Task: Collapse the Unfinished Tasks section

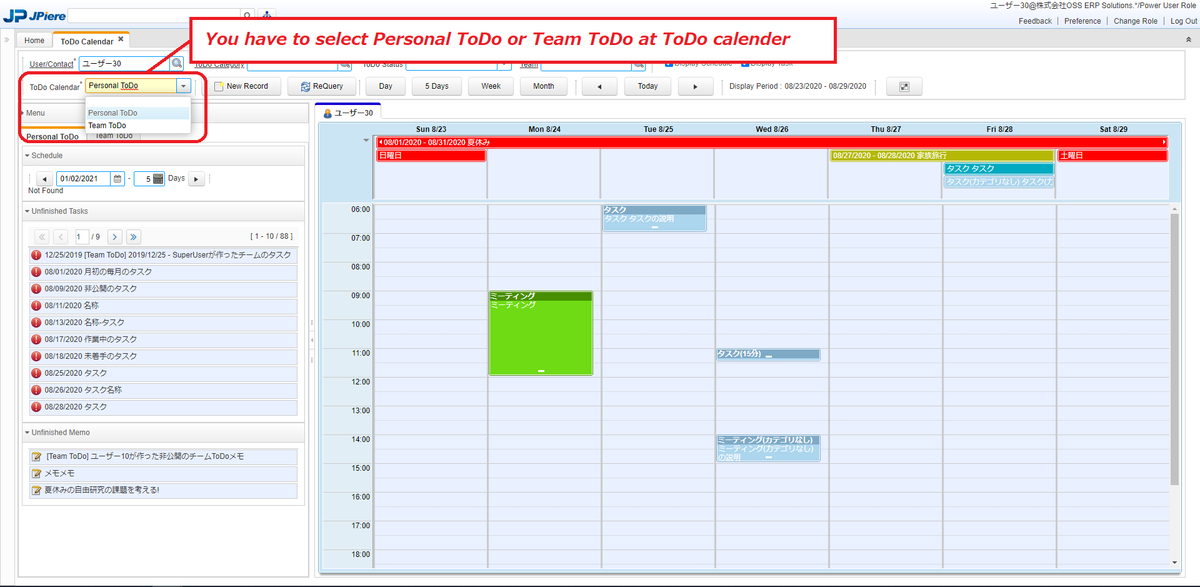Action: click(x=28, y=211)
